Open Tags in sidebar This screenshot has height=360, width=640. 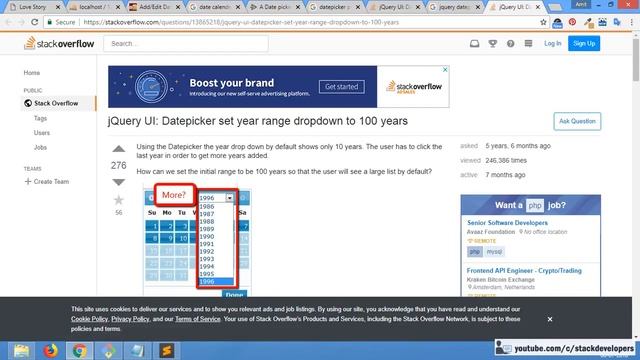pos(40,118)
